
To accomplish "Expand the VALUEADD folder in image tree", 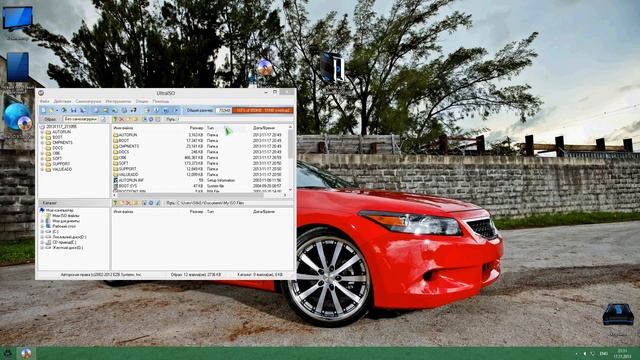I will click(x=42, y=169).
